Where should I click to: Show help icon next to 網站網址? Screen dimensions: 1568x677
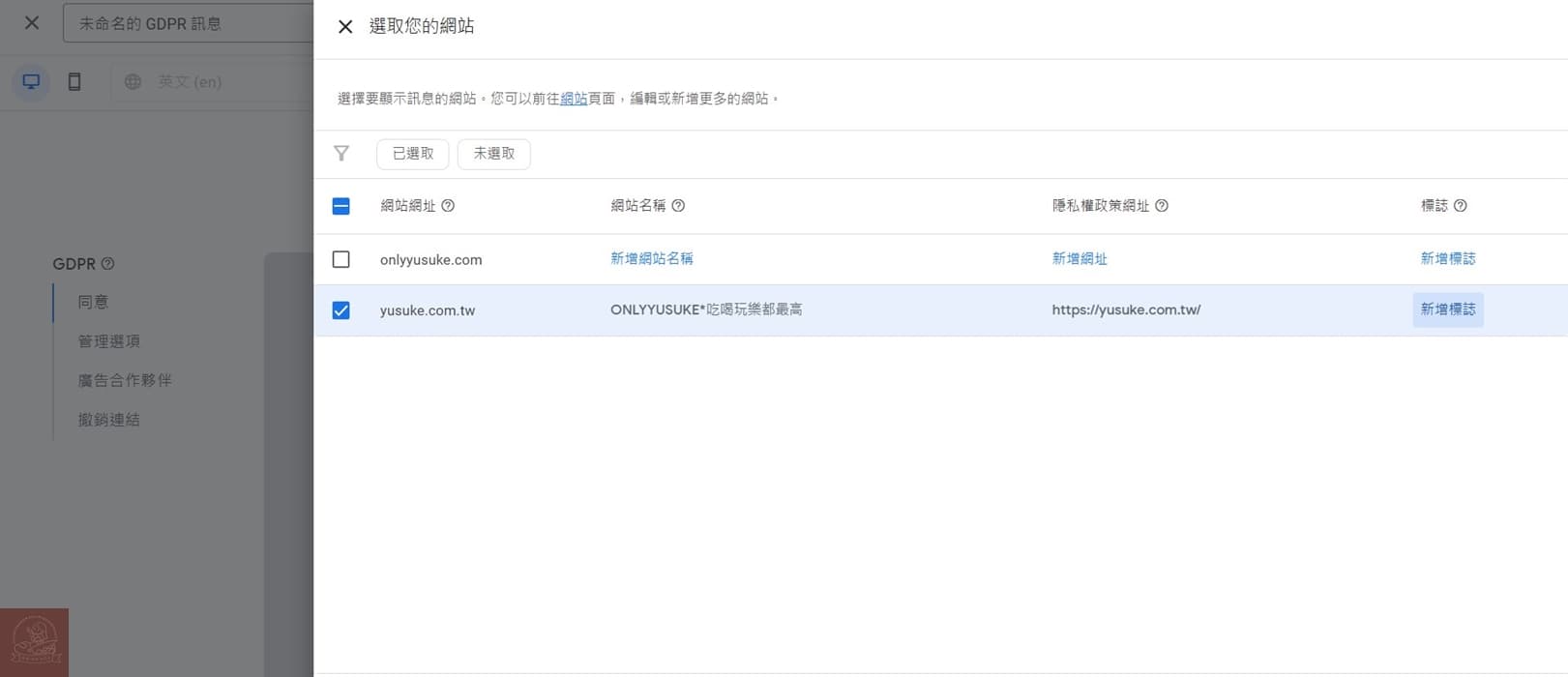coord(448,206)
